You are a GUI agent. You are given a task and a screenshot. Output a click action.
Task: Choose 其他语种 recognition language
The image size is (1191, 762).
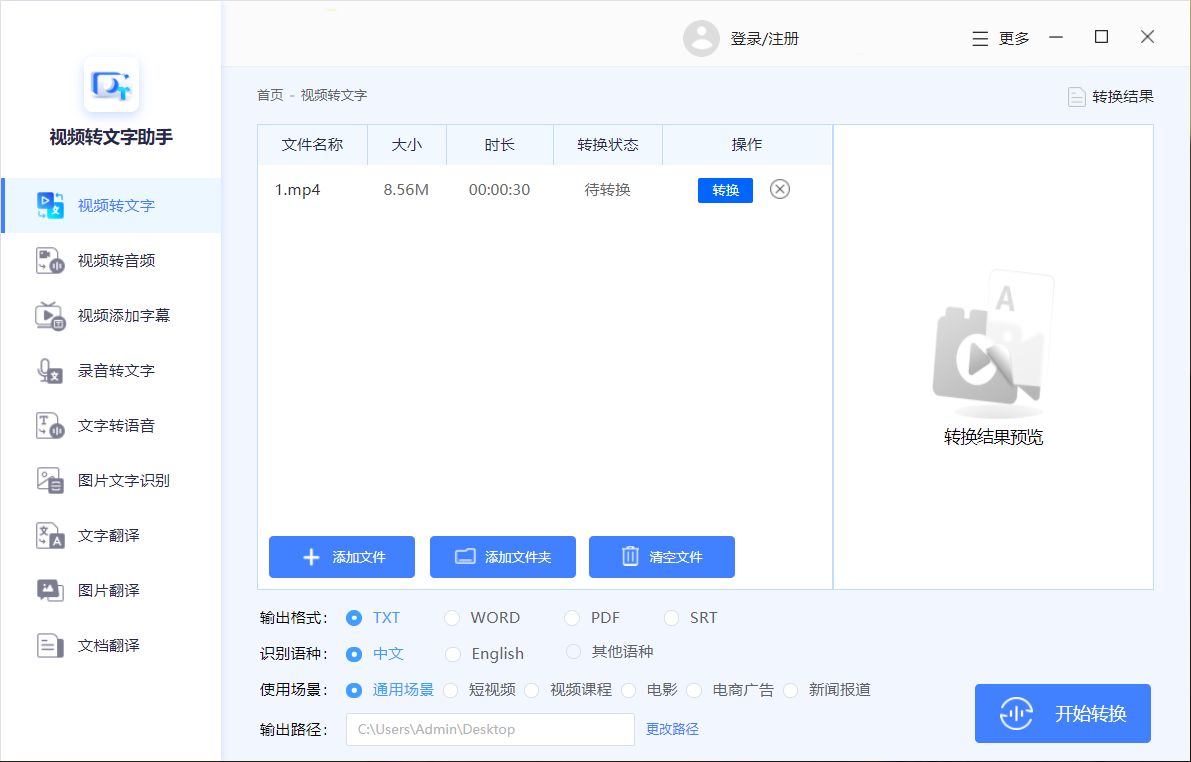pyautogui.click(x=573, y=652)
